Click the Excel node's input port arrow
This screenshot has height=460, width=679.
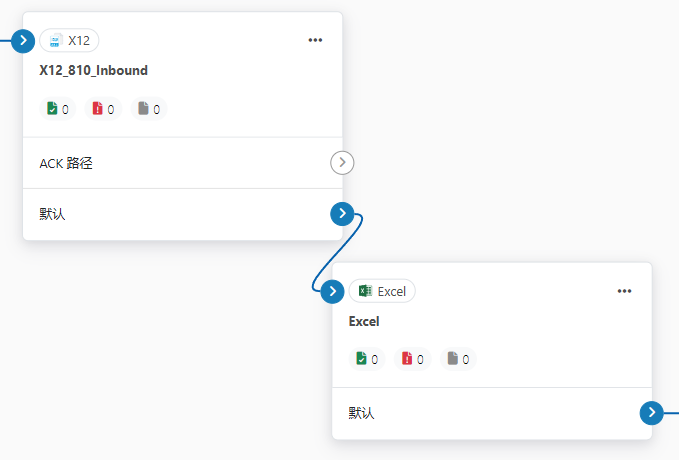(332, 291)
